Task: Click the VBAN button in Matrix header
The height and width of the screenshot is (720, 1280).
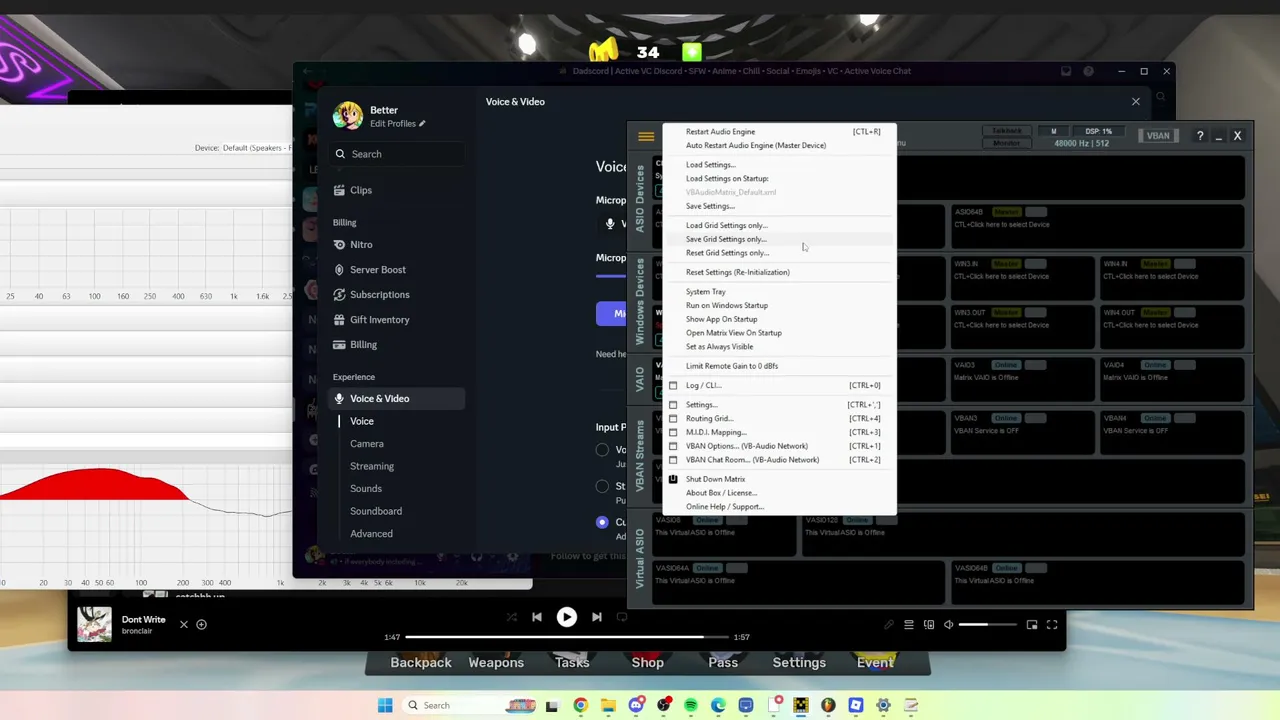Action: tap(1158, 136)
